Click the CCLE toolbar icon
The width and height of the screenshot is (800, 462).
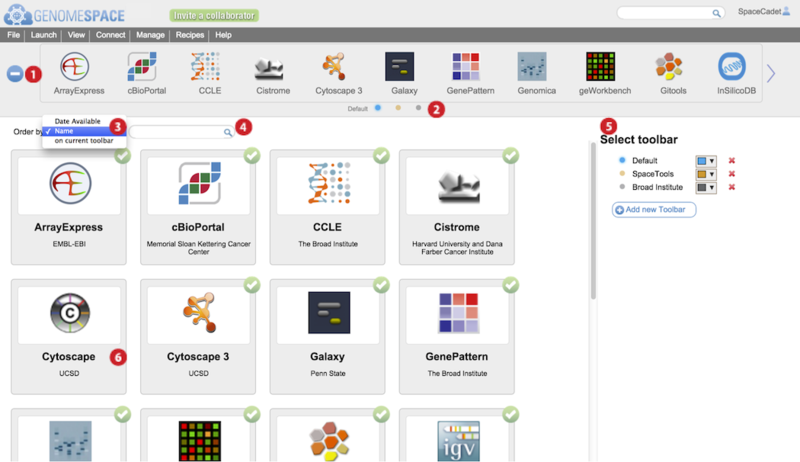[206, 67]
